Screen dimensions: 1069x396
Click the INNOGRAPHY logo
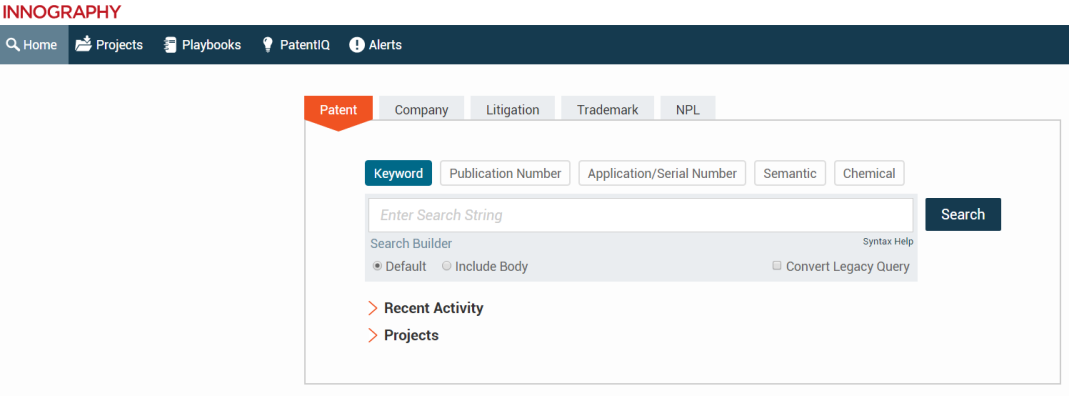tap(62, 12)
